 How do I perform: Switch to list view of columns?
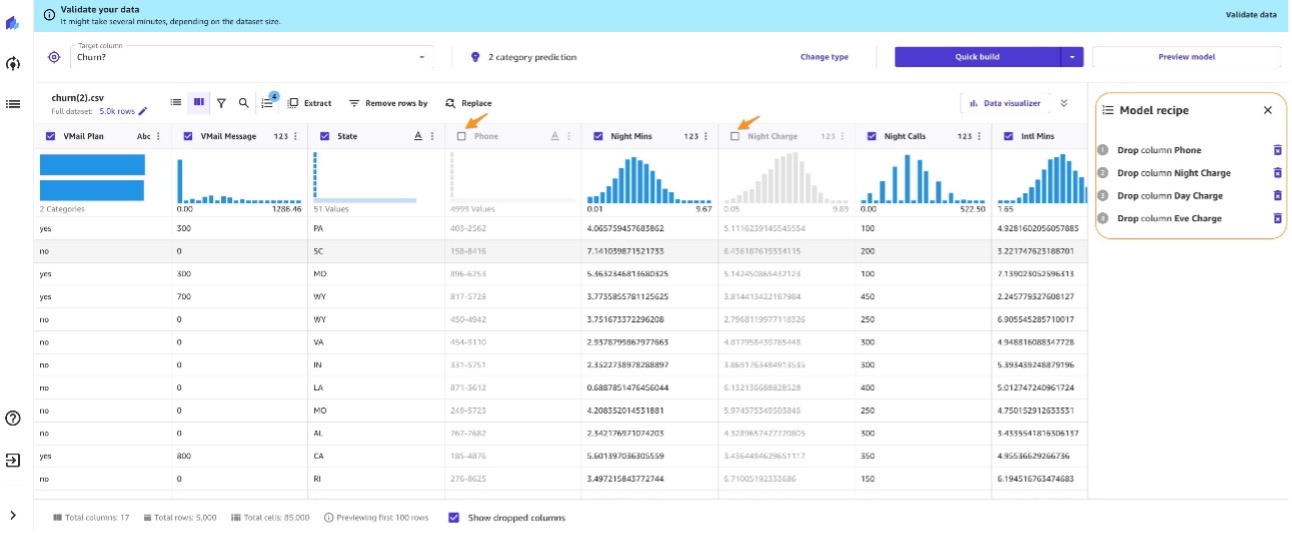pyautogui.click(x=175, y=102)
